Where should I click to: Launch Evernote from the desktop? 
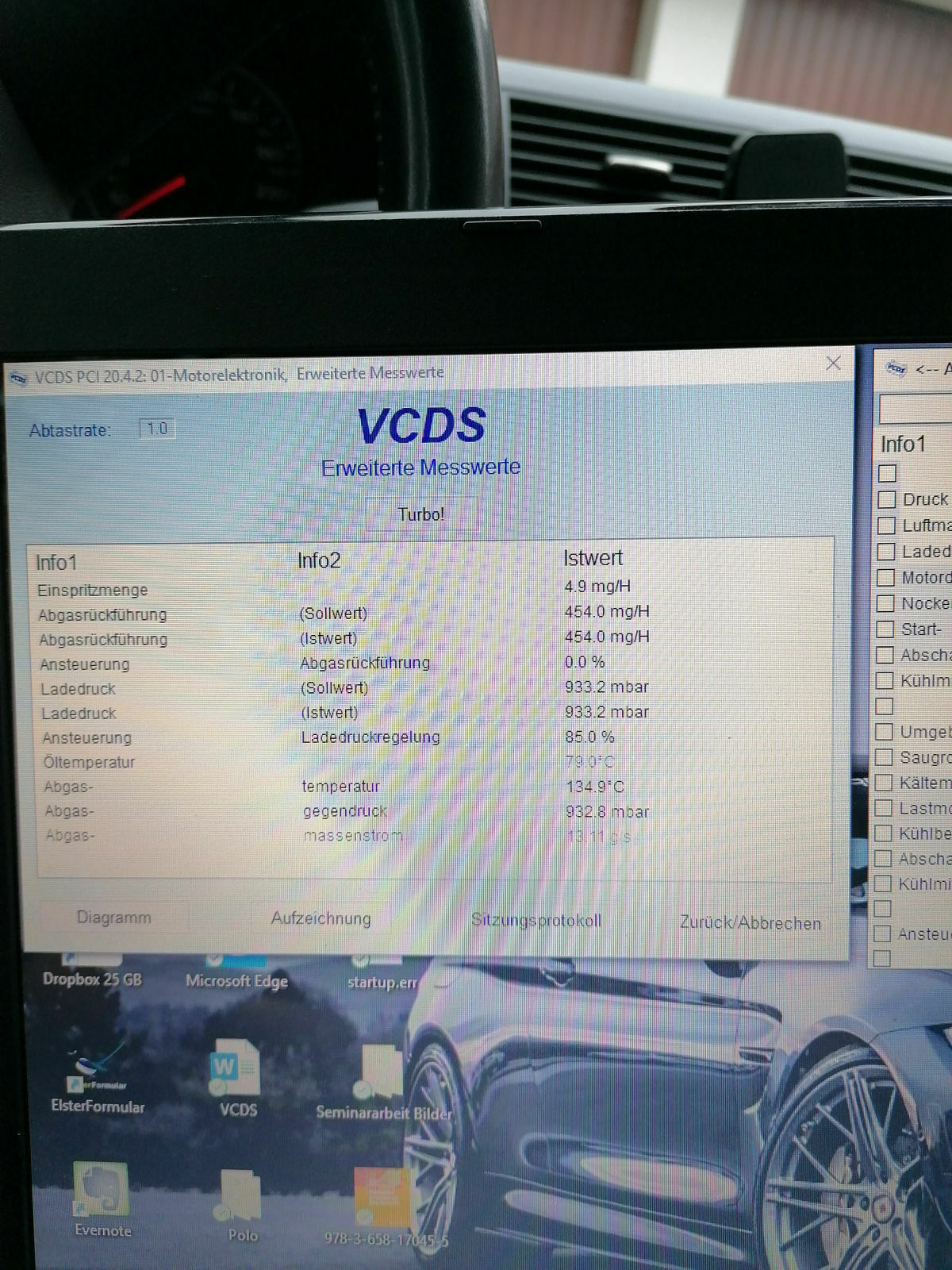(102, 1200)
